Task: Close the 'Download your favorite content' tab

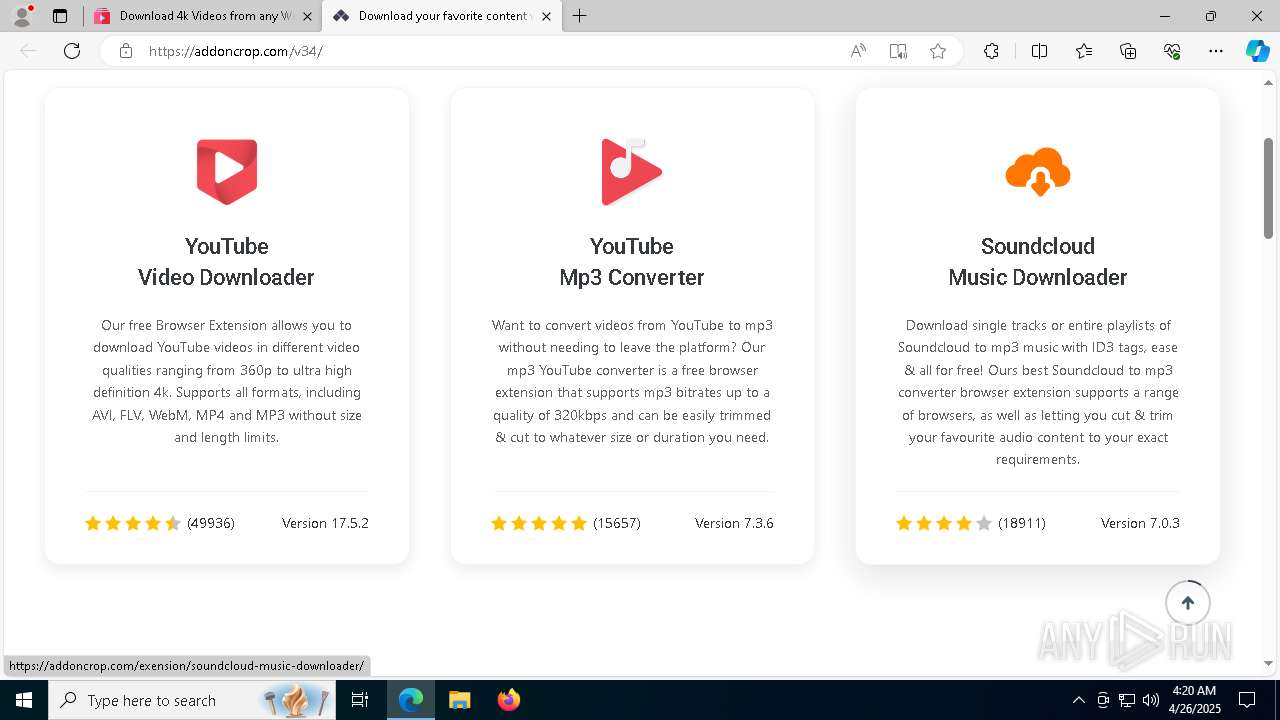Action: tap(546, 16)
